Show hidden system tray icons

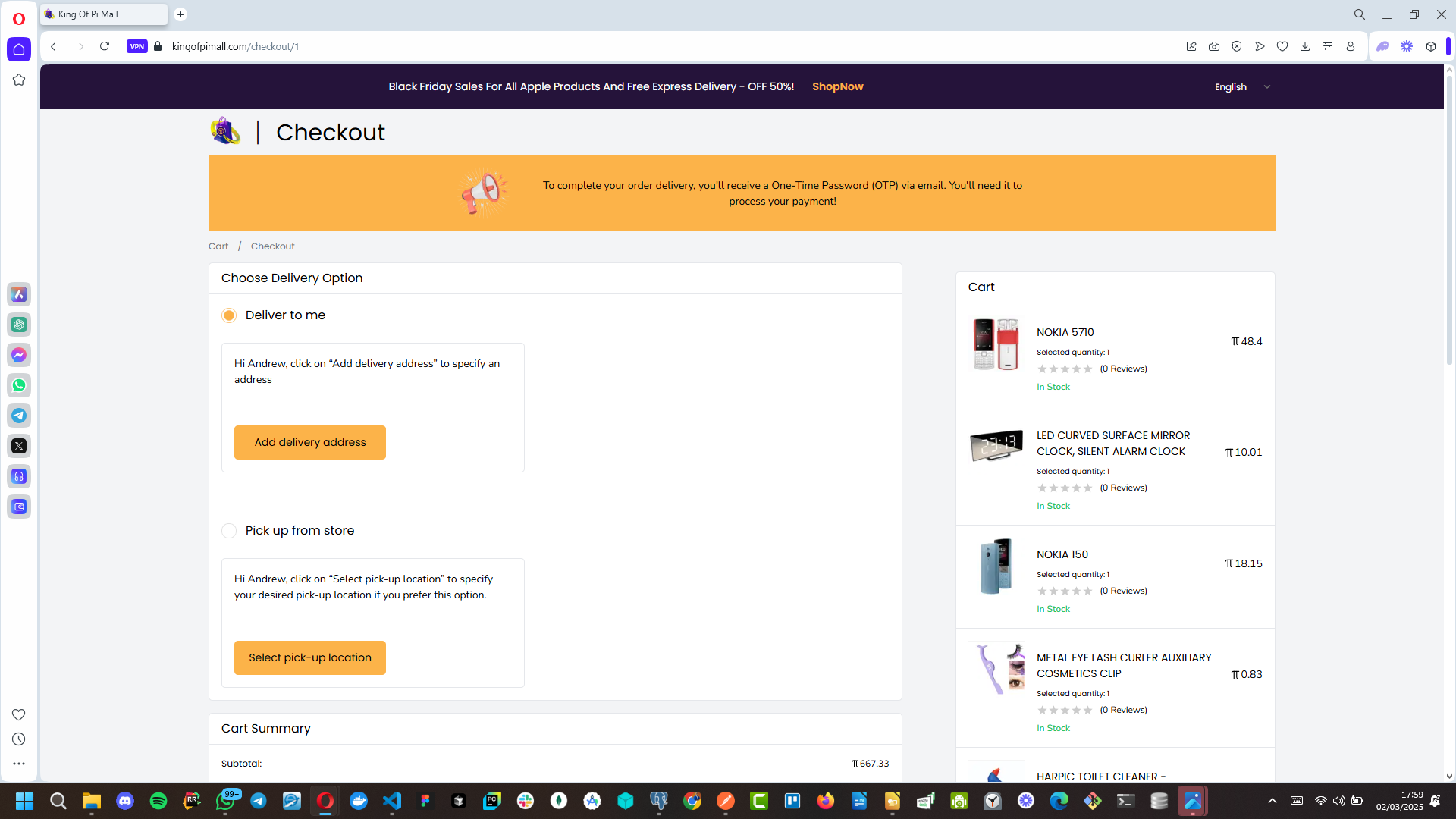tap(1272, 801)
